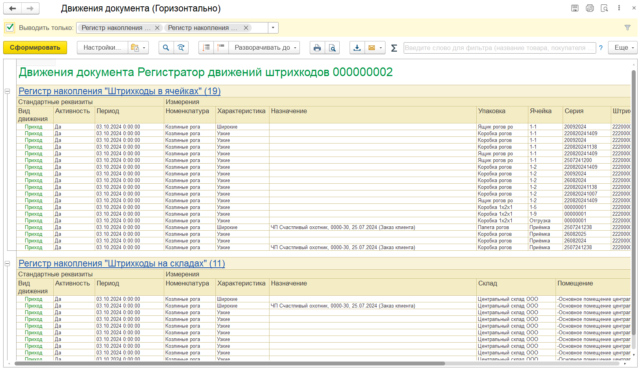This screenshot has height=371, width=640.
Task: Collapse all groups icon
Action: (206, 48)
